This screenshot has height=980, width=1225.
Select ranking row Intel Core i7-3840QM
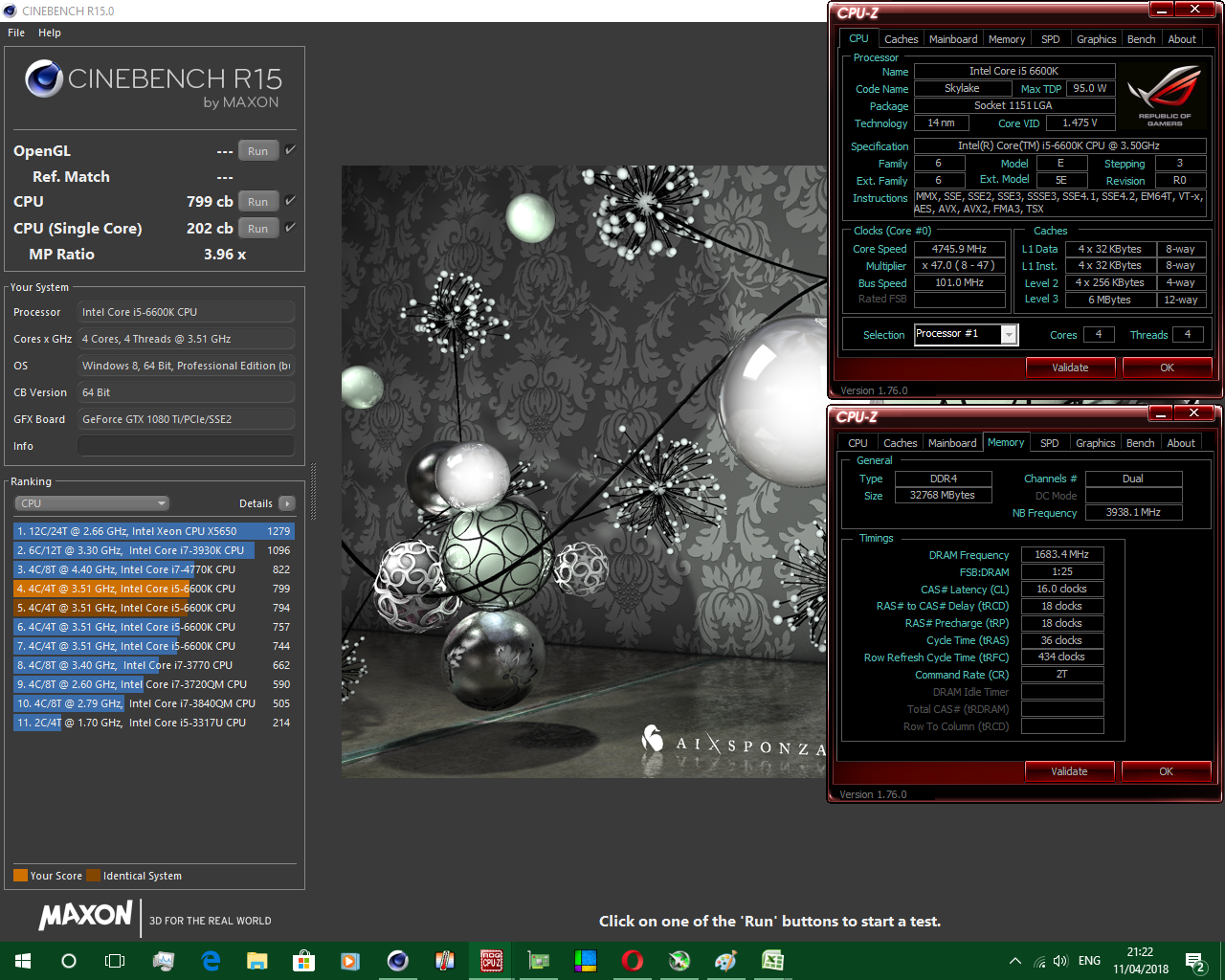153,703
